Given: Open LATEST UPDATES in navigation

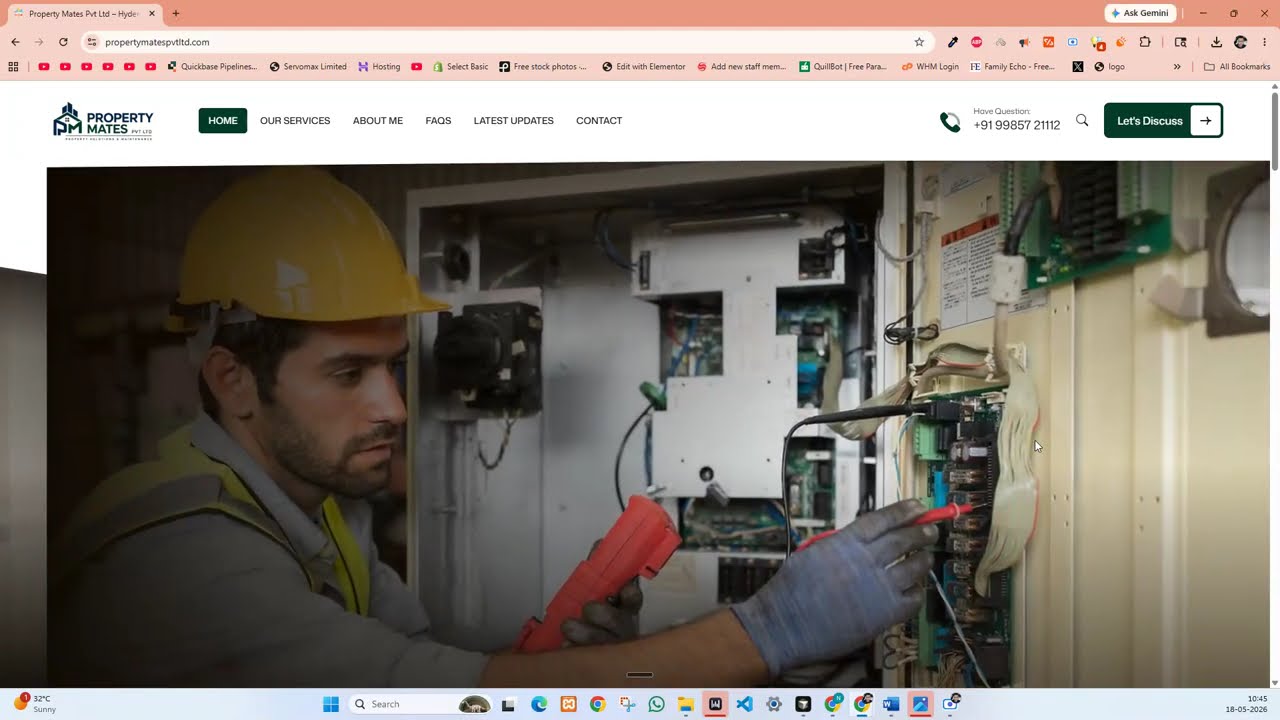Looking at the screenshot, I should pyautogui.click(x=514, y=121).
